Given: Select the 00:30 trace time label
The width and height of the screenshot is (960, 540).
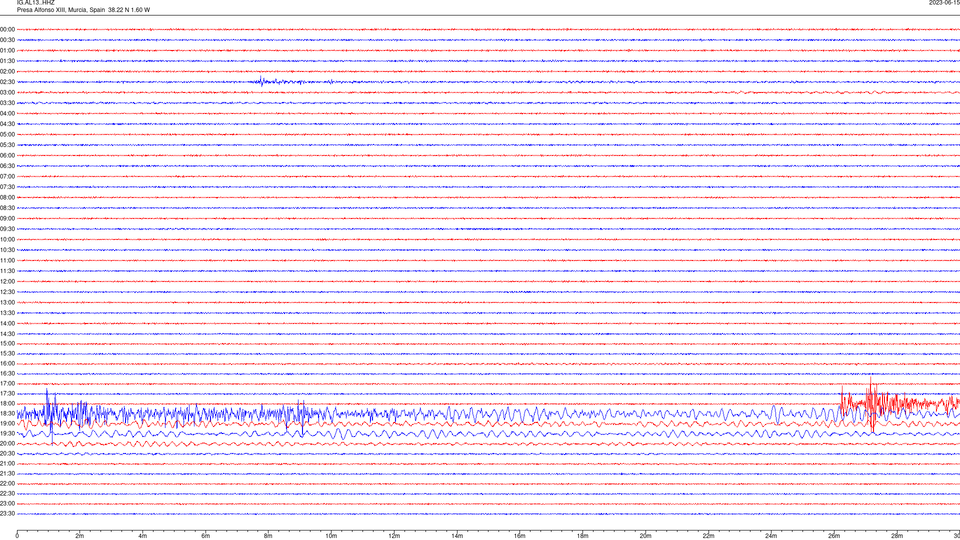Looking at the screenshot, I should [7, 40].
